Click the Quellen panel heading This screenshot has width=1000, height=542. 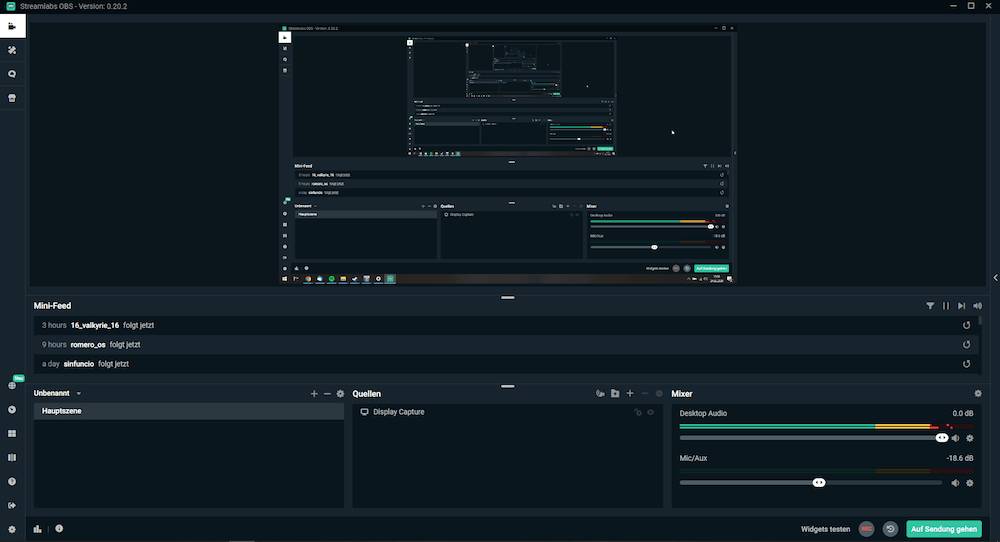pyautogui.click(x=367, y=394)
